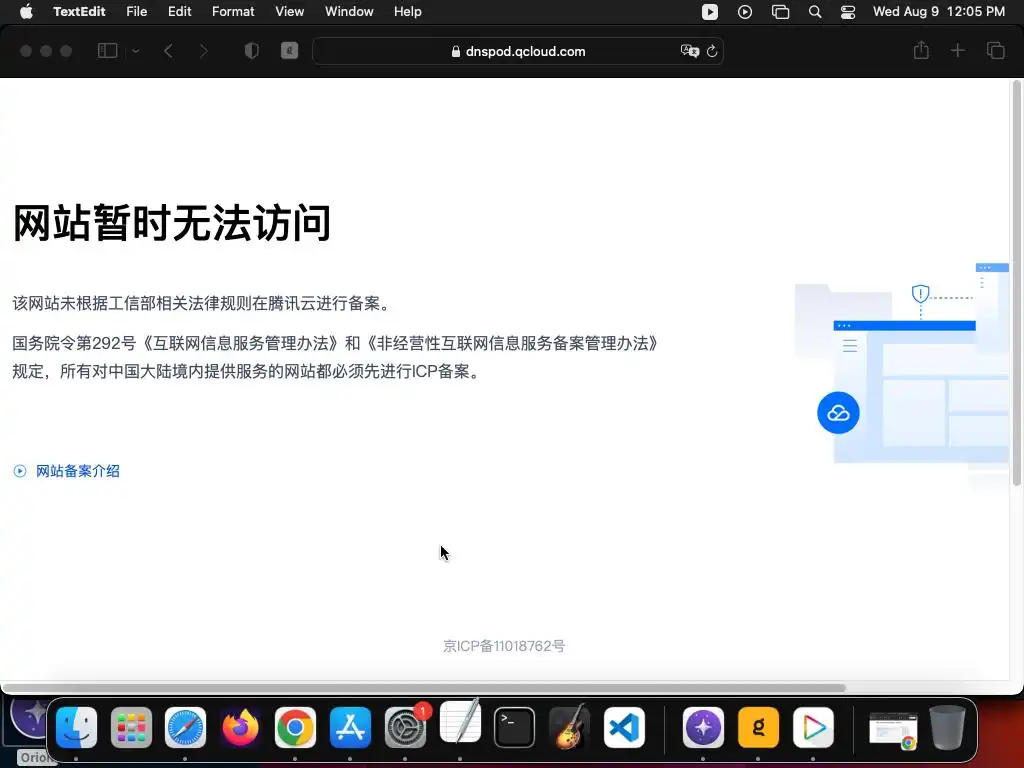Launch GarageBand from the Dock
The image size is (1024, 768).
tap(569, 727)
